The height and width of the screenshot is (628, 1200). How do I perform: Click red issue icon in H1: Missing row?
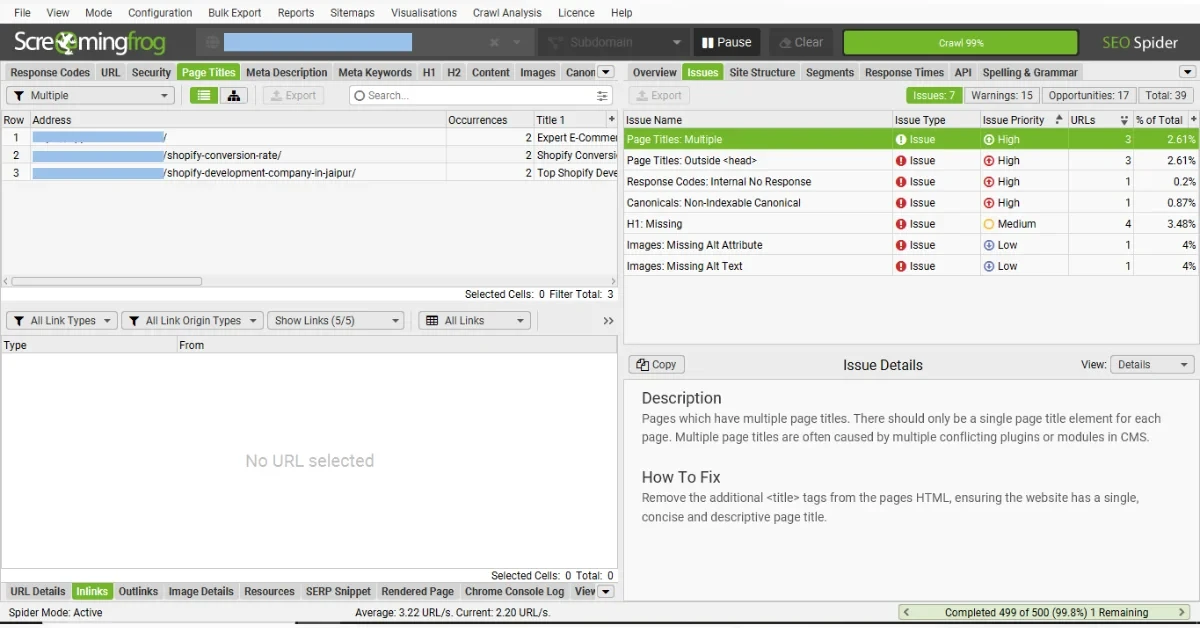(901, 224)
